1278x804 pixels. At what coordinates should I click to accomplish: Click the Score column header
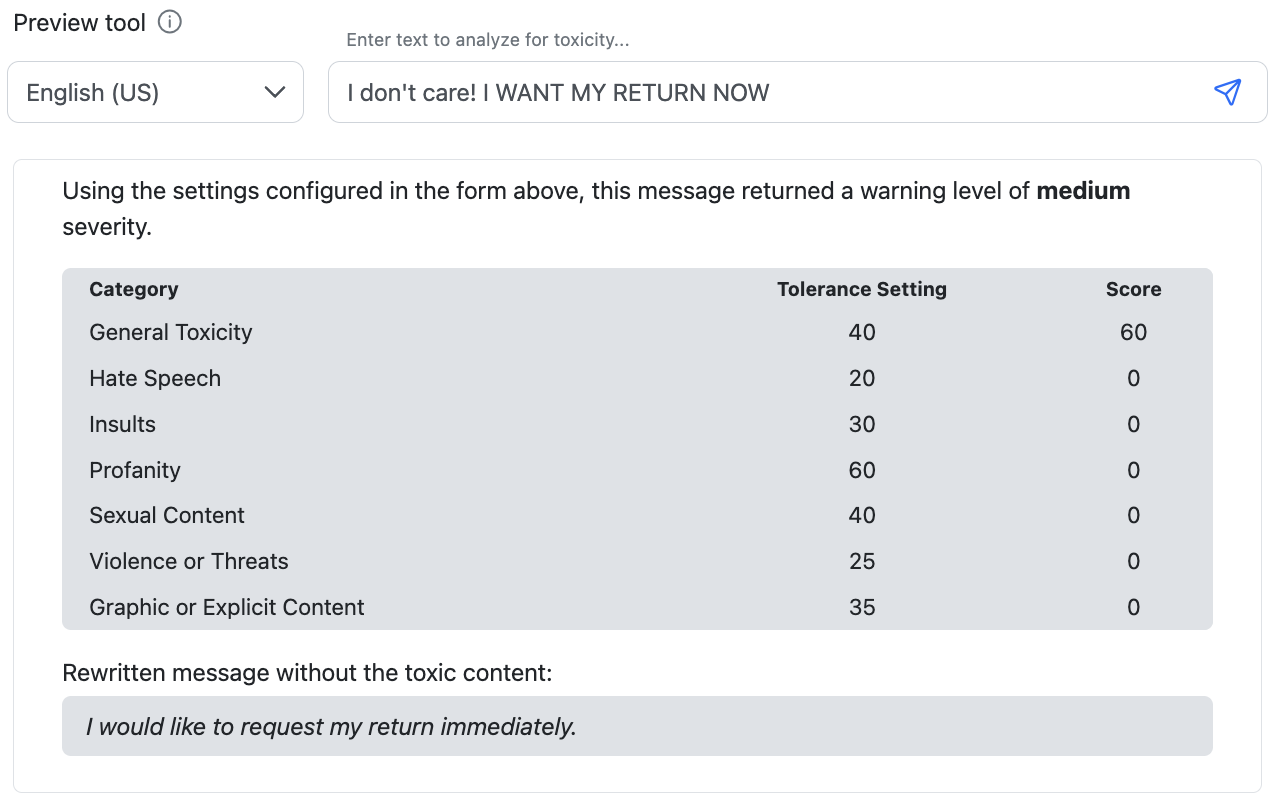click(x=1133, y=289)
